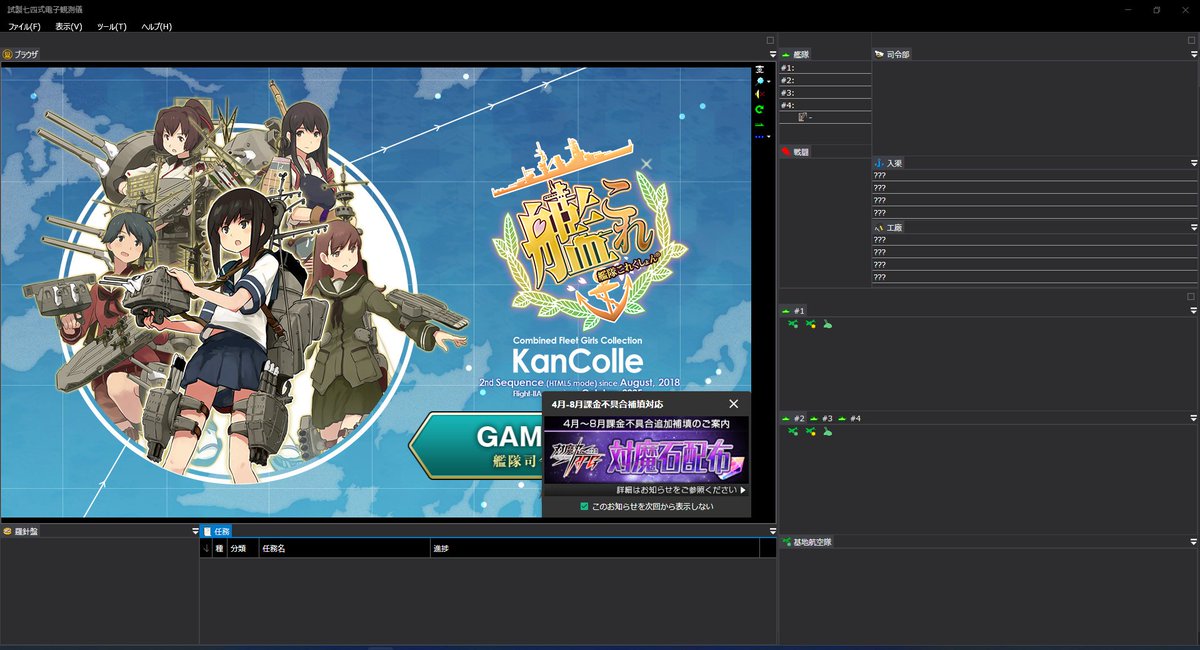This screenshot has height=650, width=1200.
Task: Click the #1: fleet row
Action: pos(825,68)
